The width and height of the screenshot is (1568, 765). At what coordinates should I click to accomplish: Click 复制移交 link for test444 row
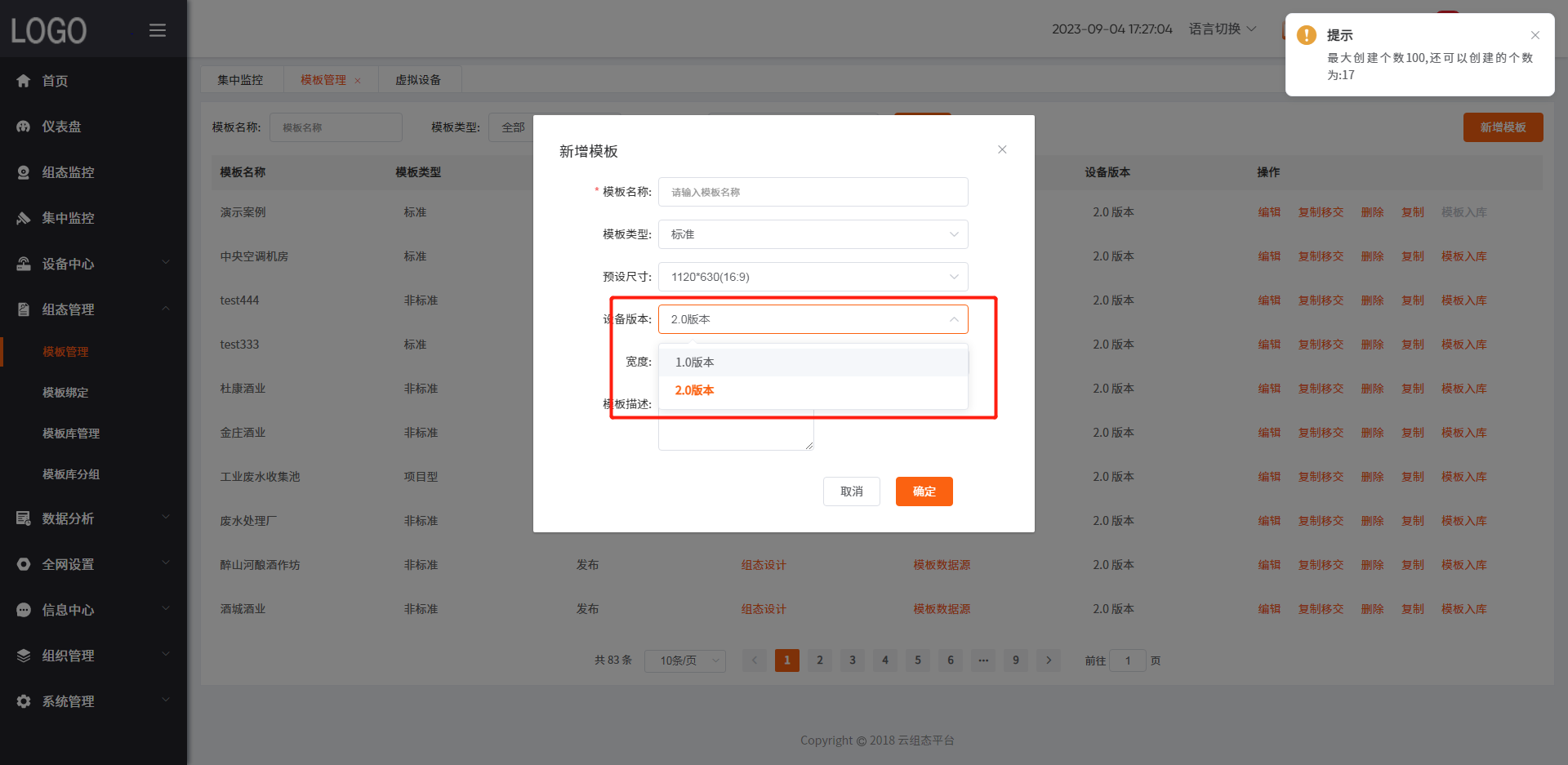coord(1321,300)
